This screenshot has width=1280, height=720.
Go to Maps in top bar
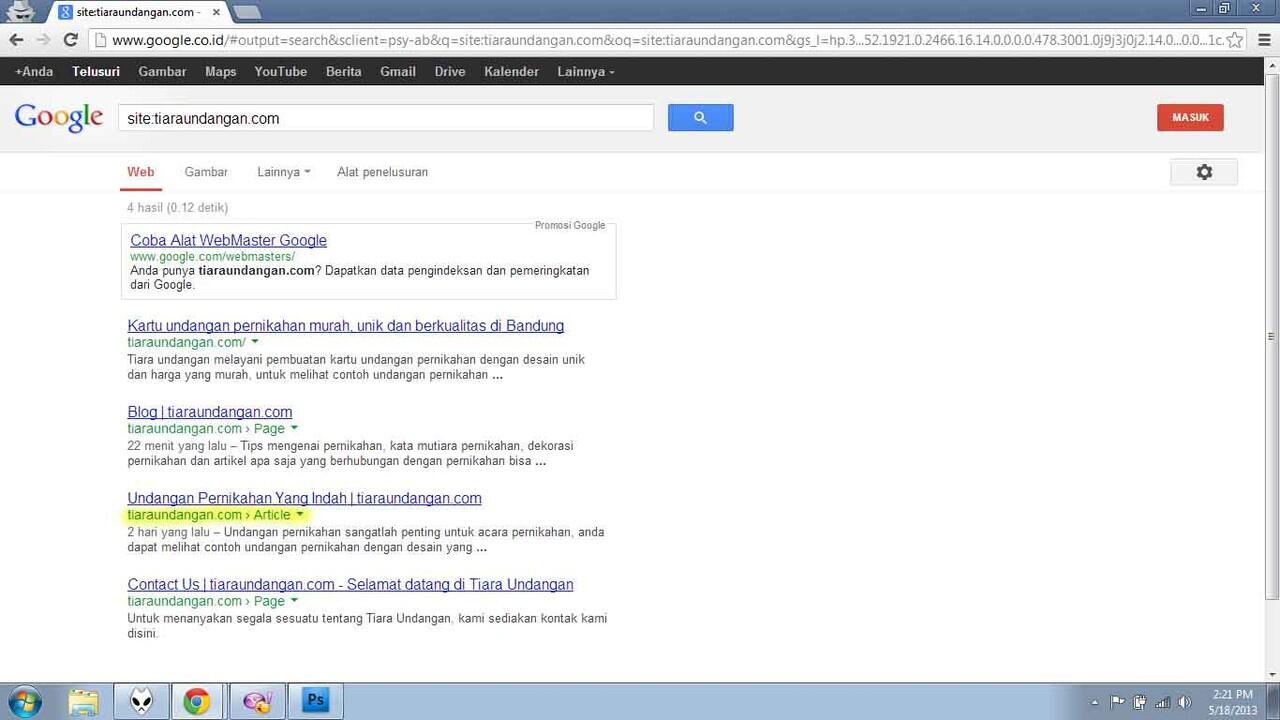click(x=221, y=72)
